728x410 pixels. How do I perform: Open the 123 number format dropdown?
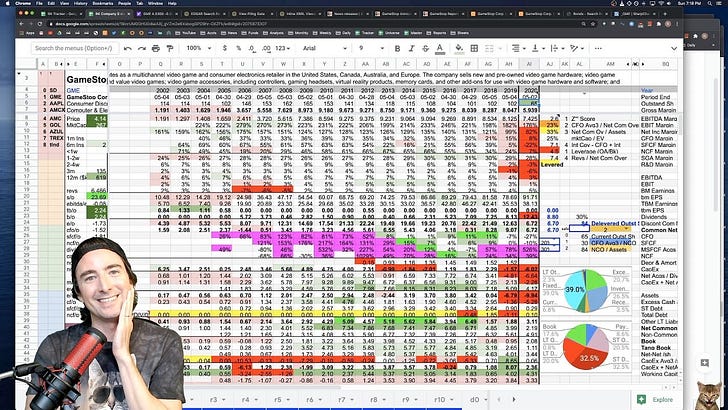[x=282, y=48]
